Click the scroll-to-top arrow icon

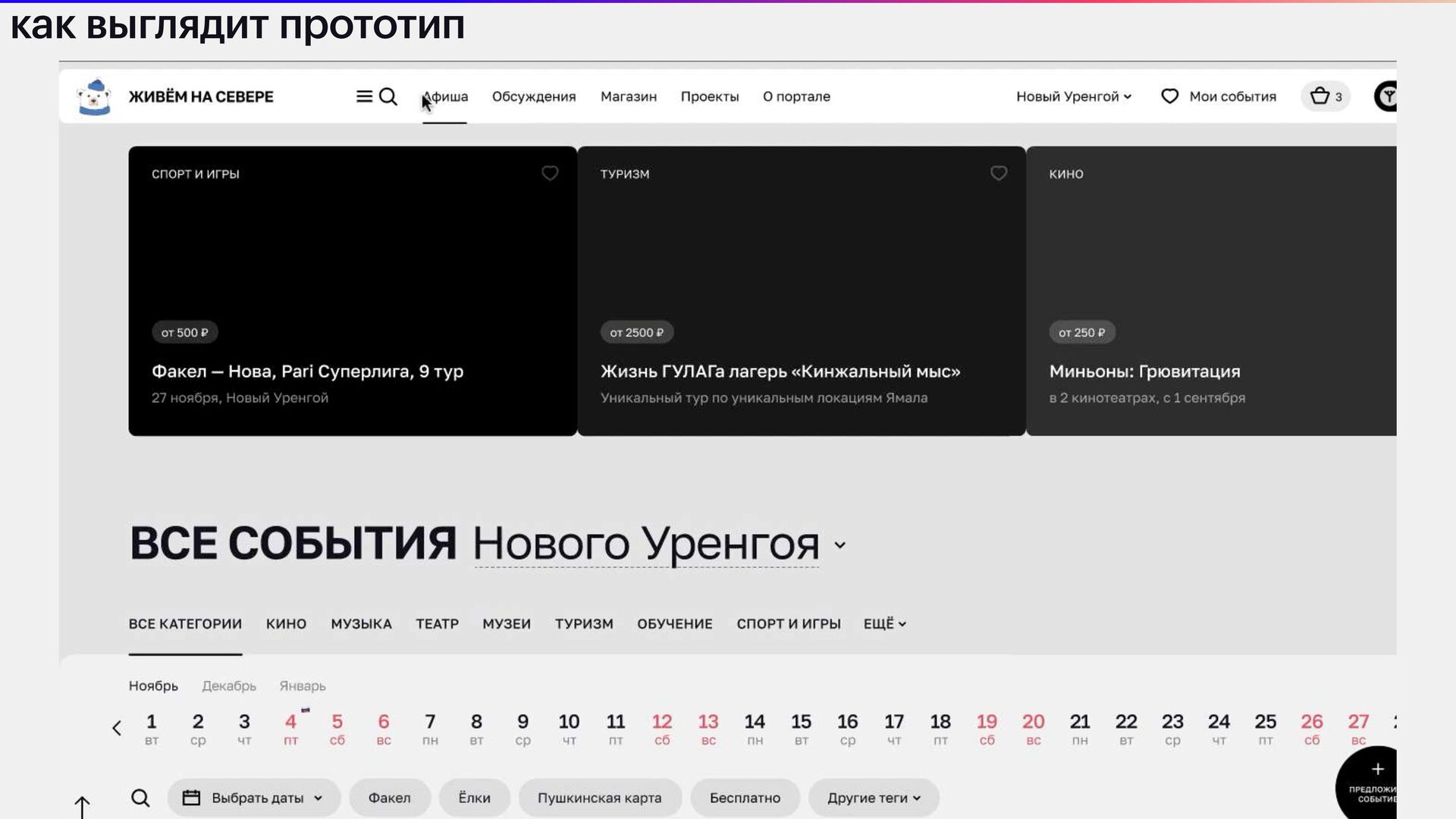click(82, 806)
